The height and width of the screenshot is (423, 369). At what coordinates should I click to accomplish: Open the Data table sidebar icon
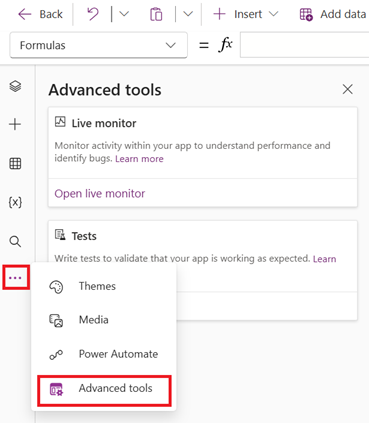(x=15, y=163)
